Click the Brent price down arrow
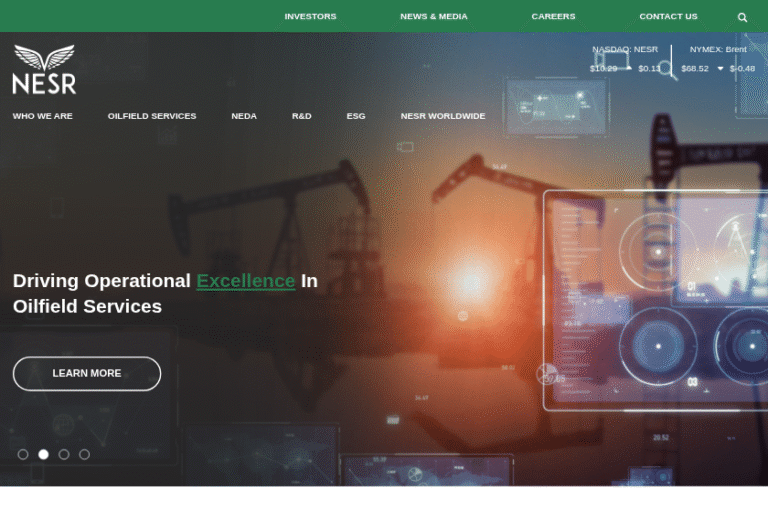This screenshot has width=768, height=512. coord(720,69)
